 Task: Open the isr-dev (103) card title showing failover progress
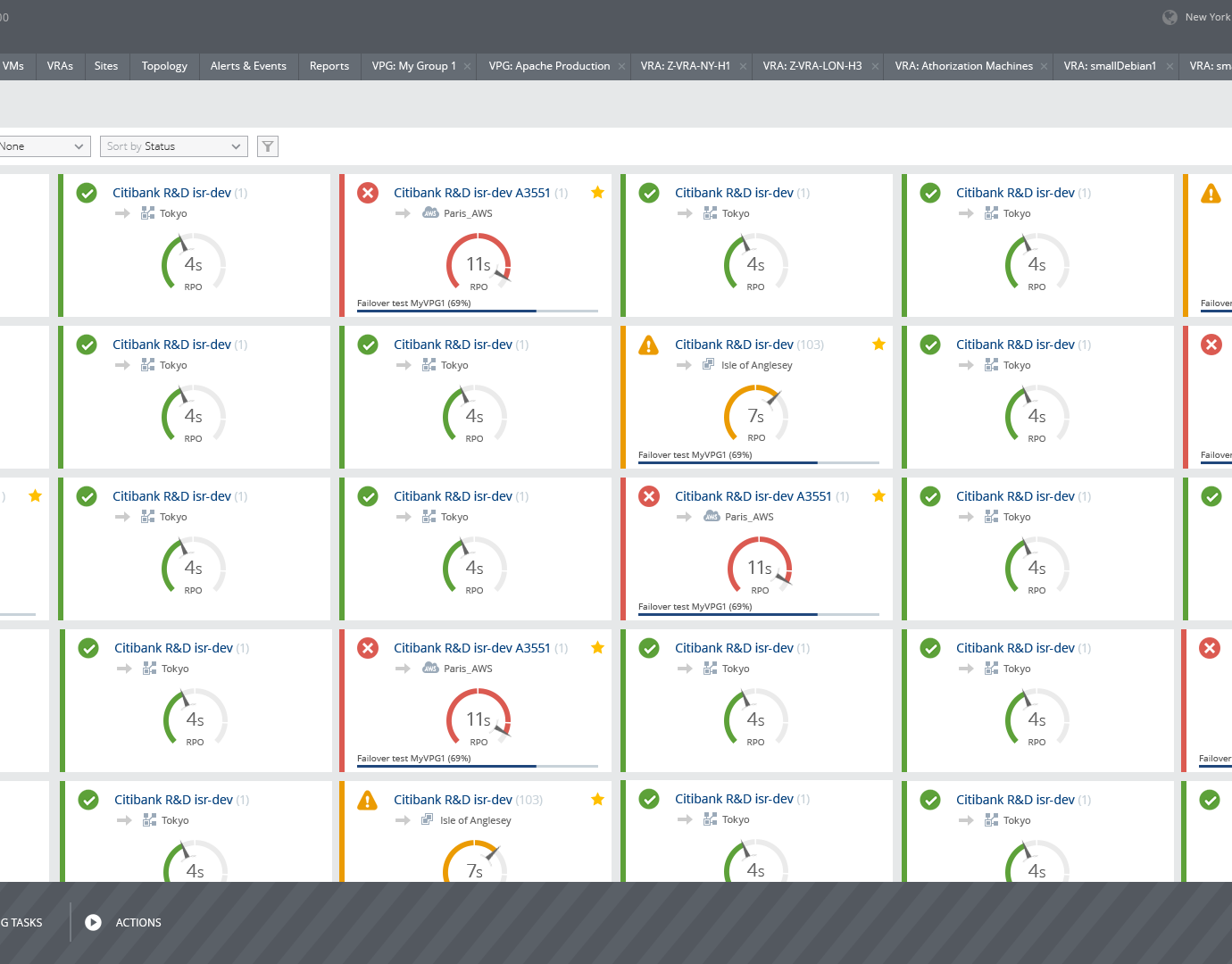pyautogui.click(x=734, y=345)
